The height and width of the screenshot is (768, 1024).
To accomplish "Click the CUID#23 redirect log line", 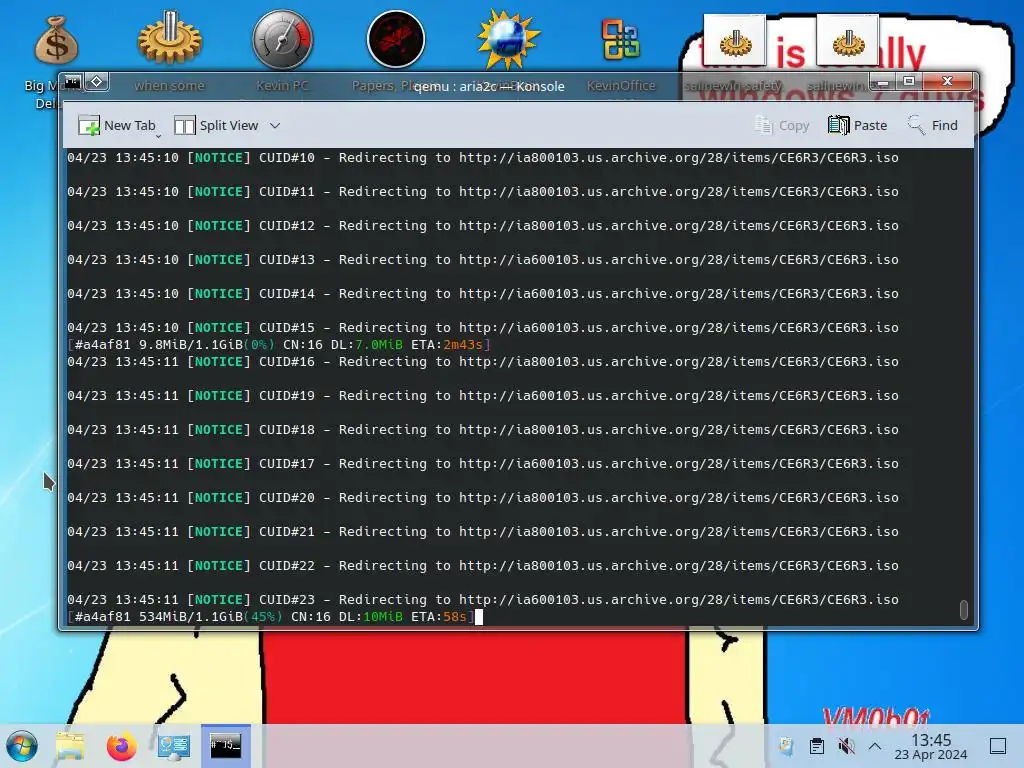I will pyautogui.click(x=483, y=599).
